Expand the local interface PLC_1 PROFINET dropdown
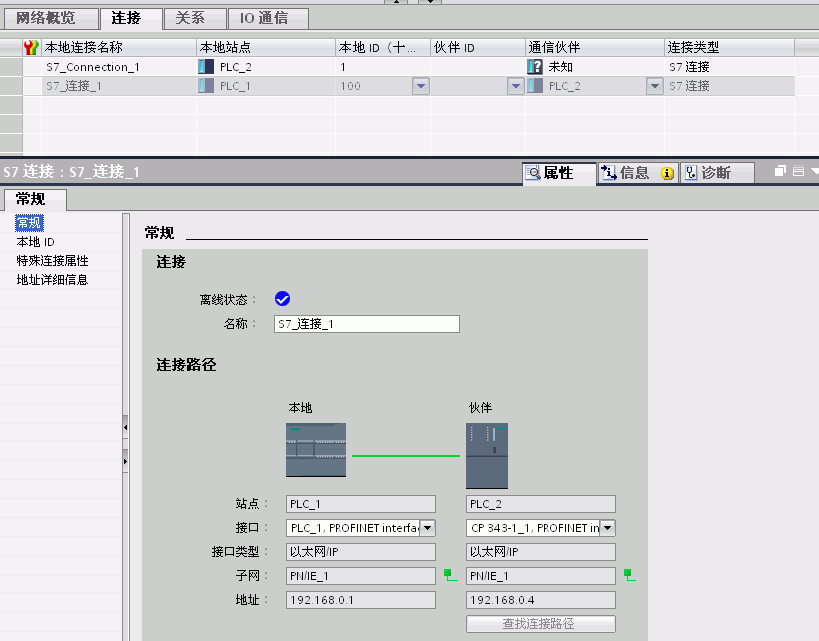This screenshot has height=641, width=819. (x=428, y=528)
